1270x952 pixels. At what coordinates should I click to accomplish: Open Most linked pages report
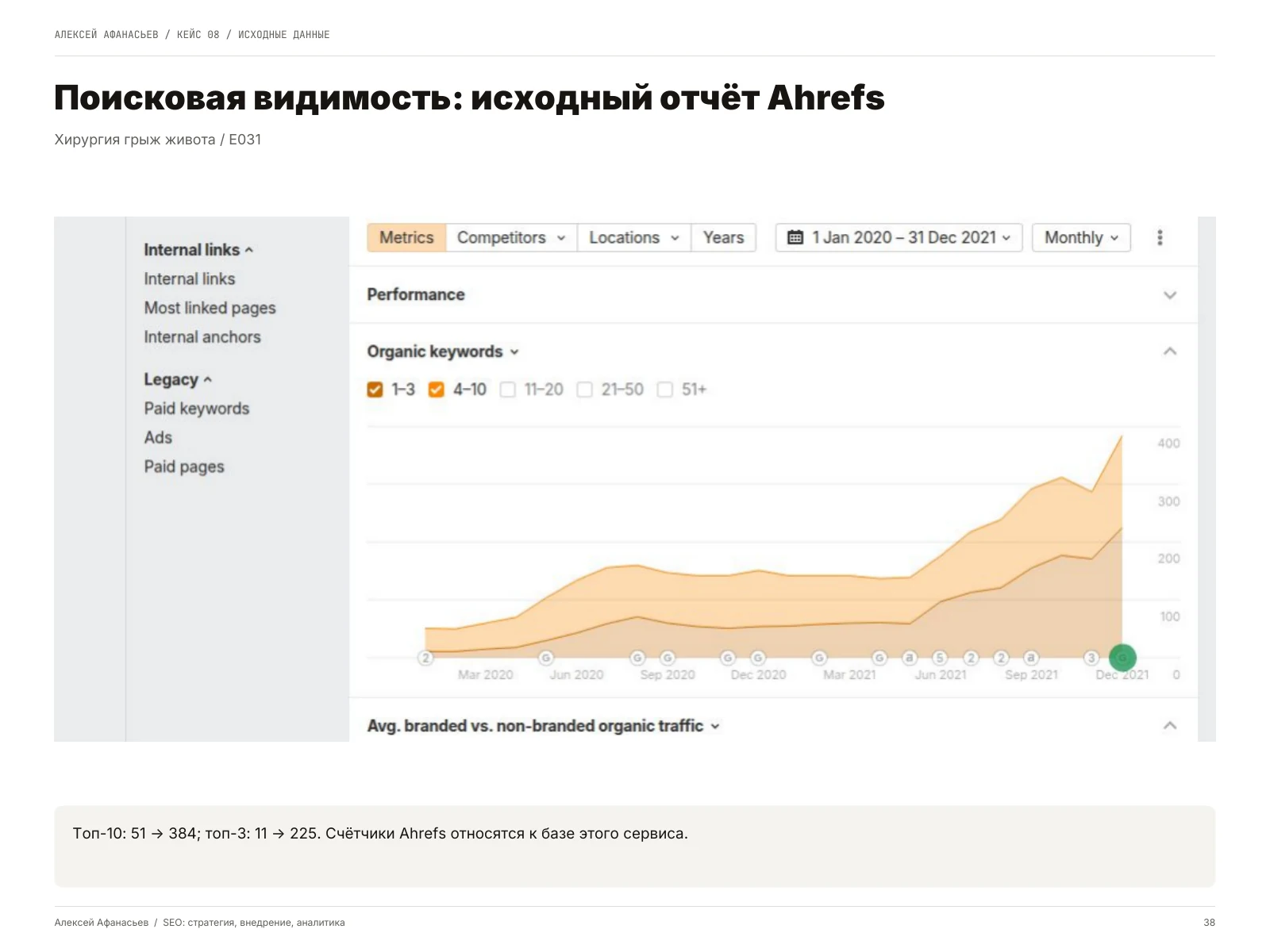point(210,308)
